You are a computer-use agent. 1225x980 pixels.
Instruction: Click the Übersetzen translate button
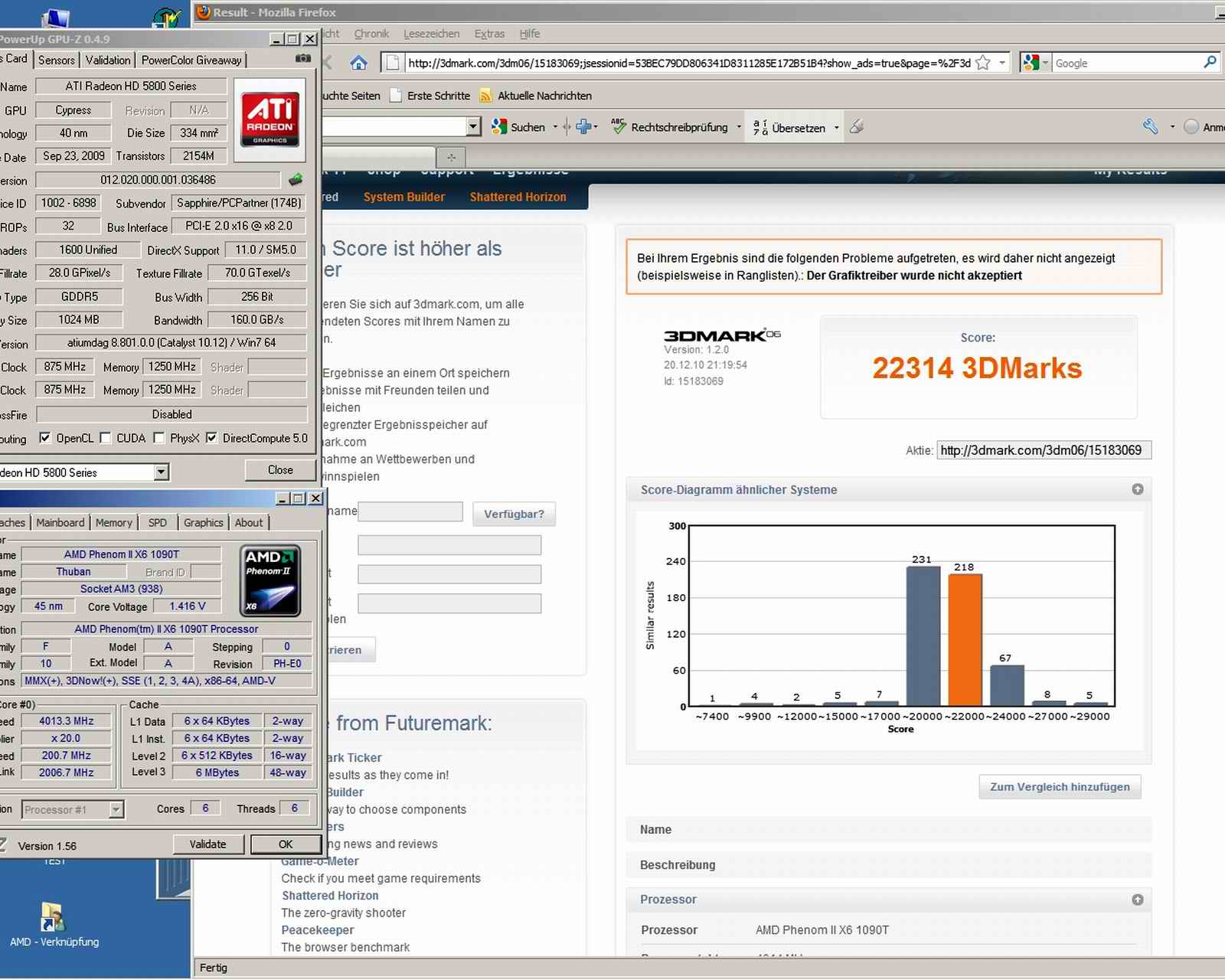coord(789,127)
